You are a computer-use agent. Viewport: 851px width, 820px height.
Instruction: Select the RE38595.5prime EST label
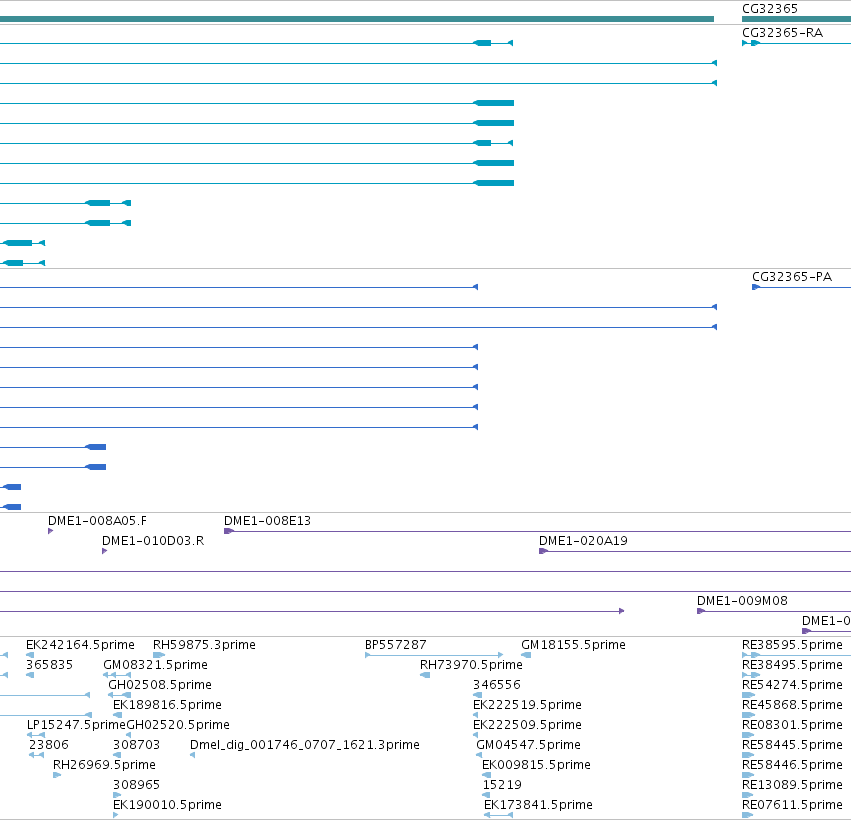[x=792, y=645]
